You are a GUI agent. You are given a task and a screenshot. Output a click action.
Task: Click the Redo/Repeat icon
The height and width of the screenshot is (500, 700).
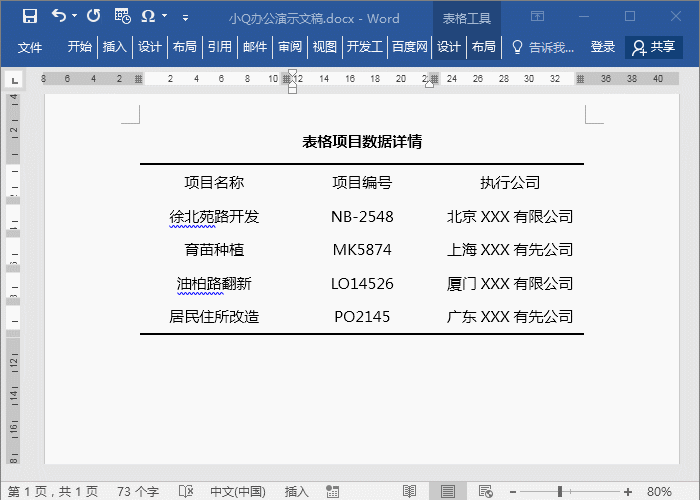(93, 16)
